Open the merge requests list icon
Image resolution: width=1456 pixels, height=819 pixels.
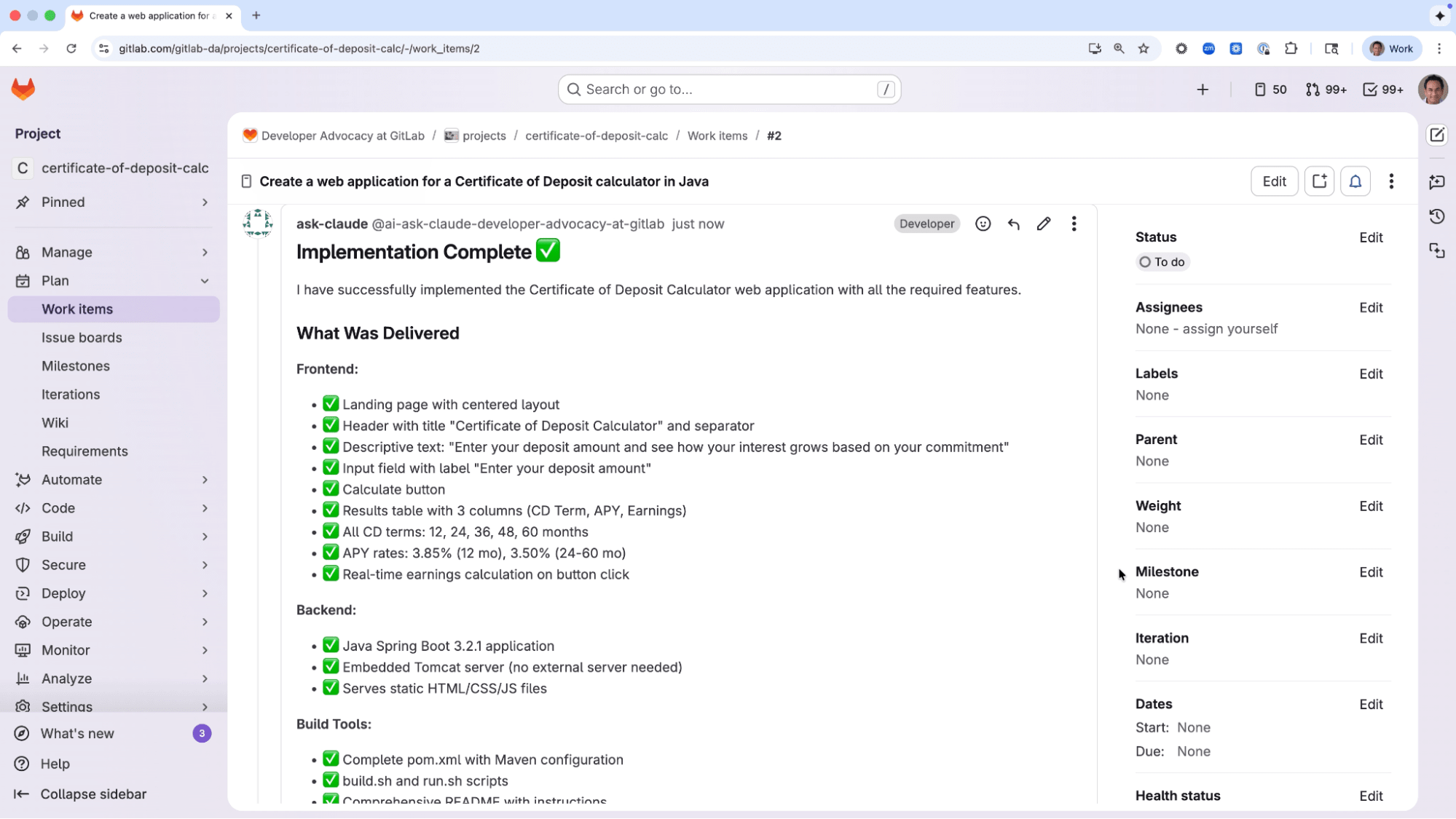(x=1326, y=89)
